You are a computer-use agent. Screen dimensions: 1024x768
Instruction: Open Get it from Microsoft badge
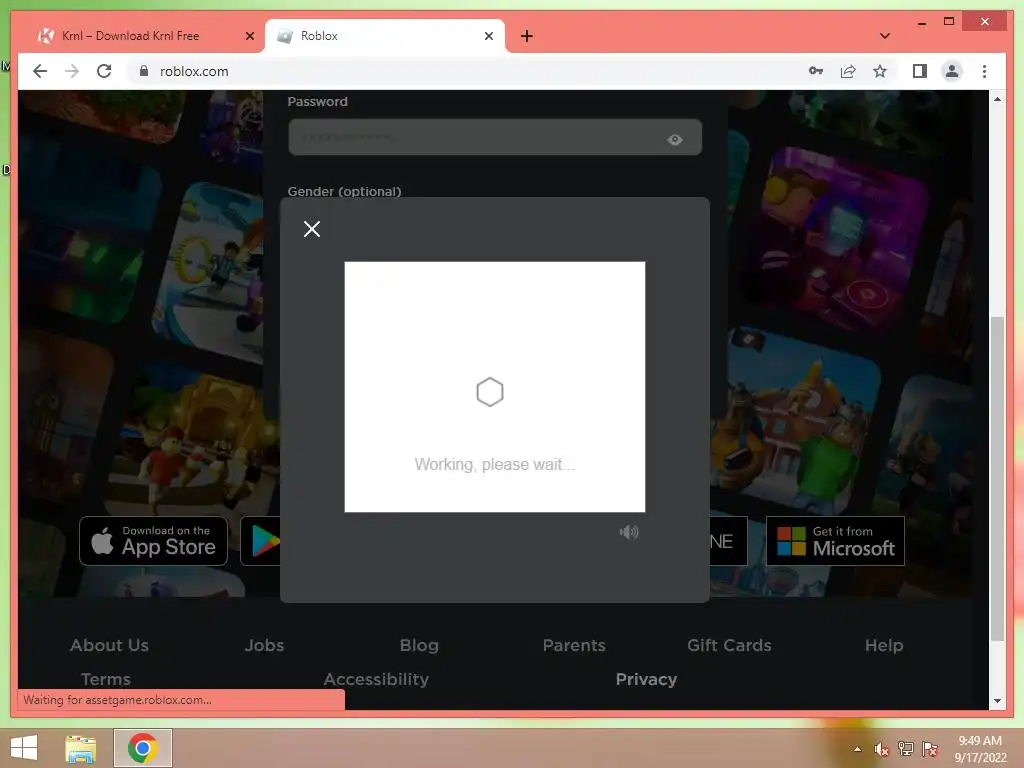pos(835,541)
